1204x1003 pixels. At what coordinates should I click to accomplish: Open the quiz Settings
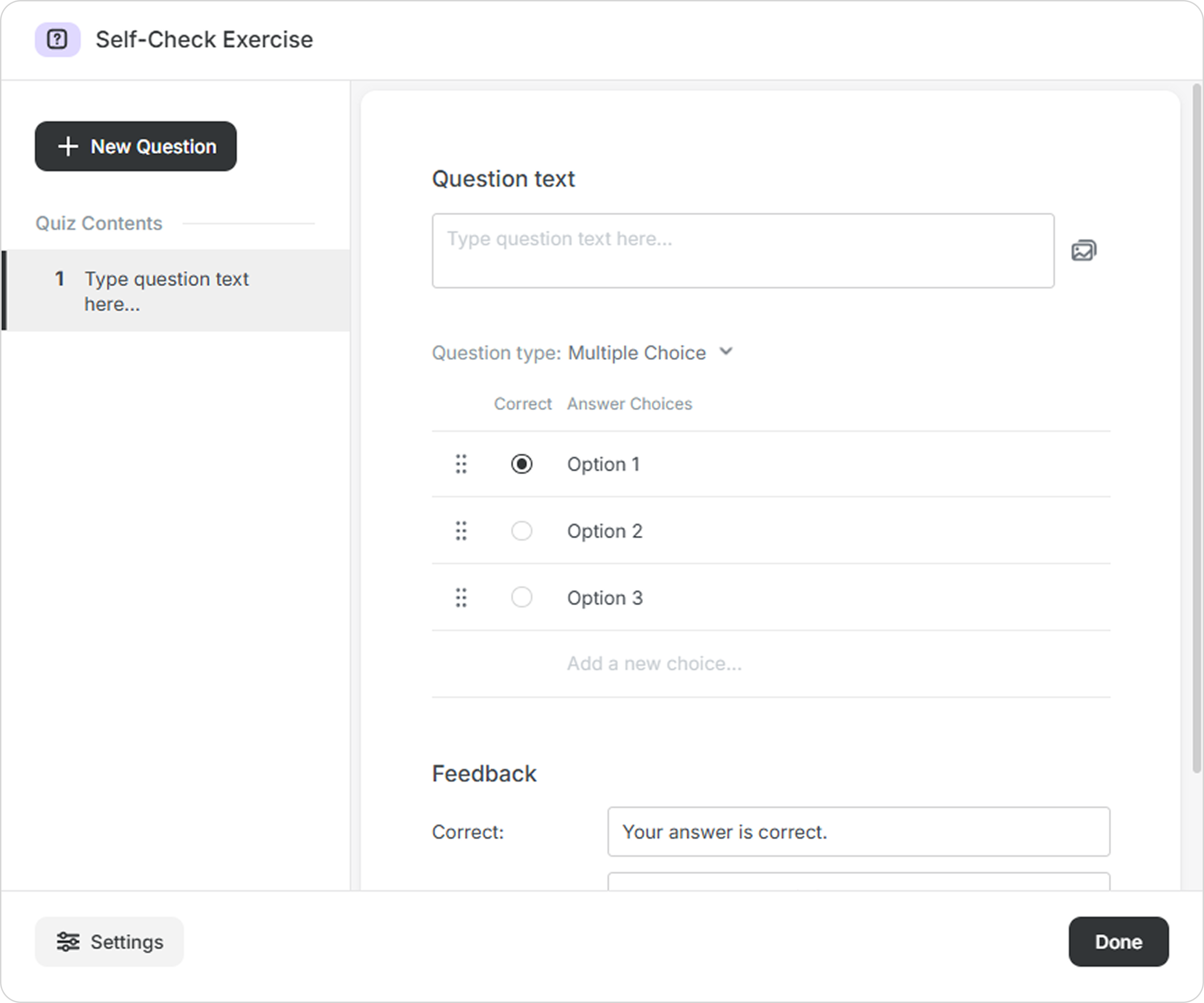(109, 941)
